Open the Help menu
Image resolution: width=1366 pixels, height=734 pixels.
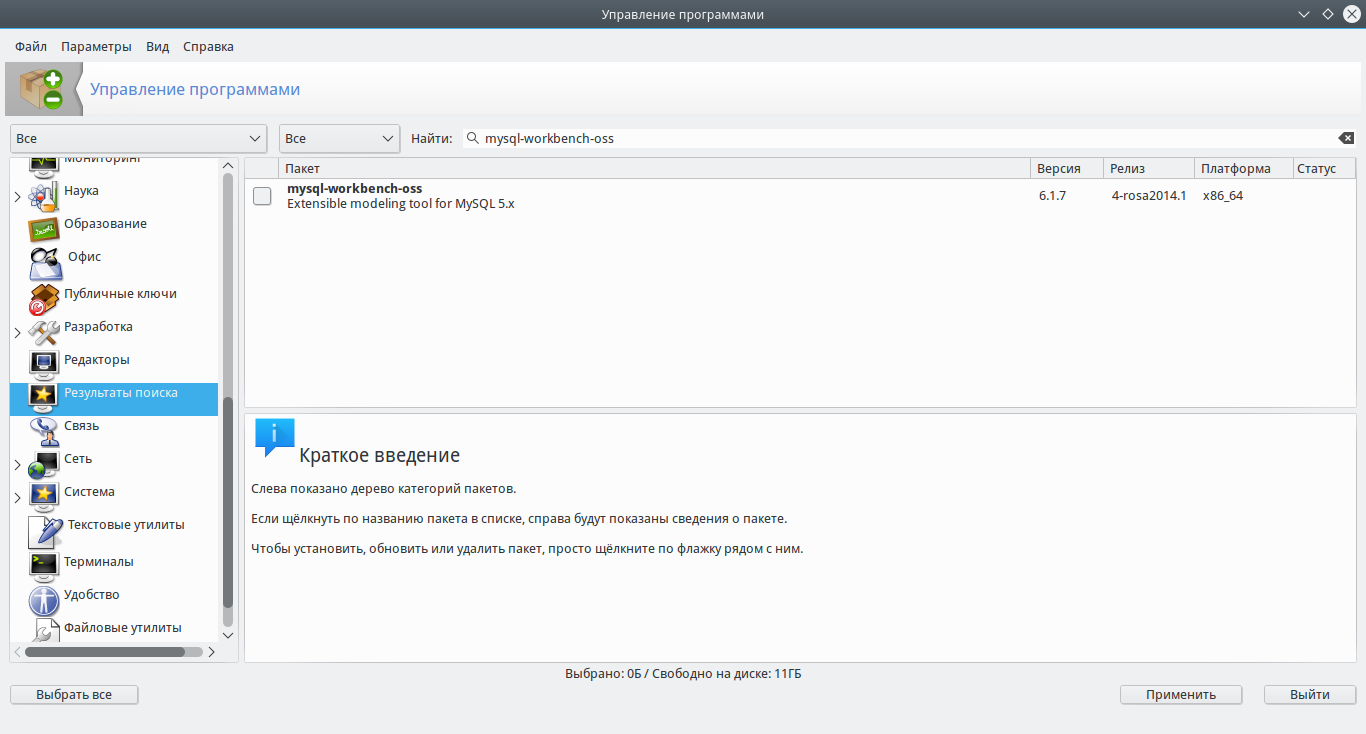(x=208, y=46)
